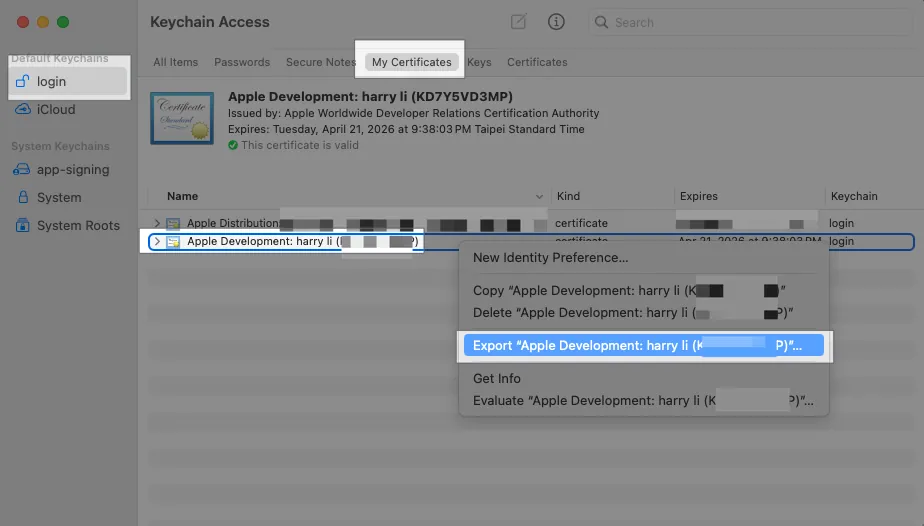Click the large certificate thumbnail image
Screen dimensions: 924x526
pyautogui.click(x=183, y=121)
